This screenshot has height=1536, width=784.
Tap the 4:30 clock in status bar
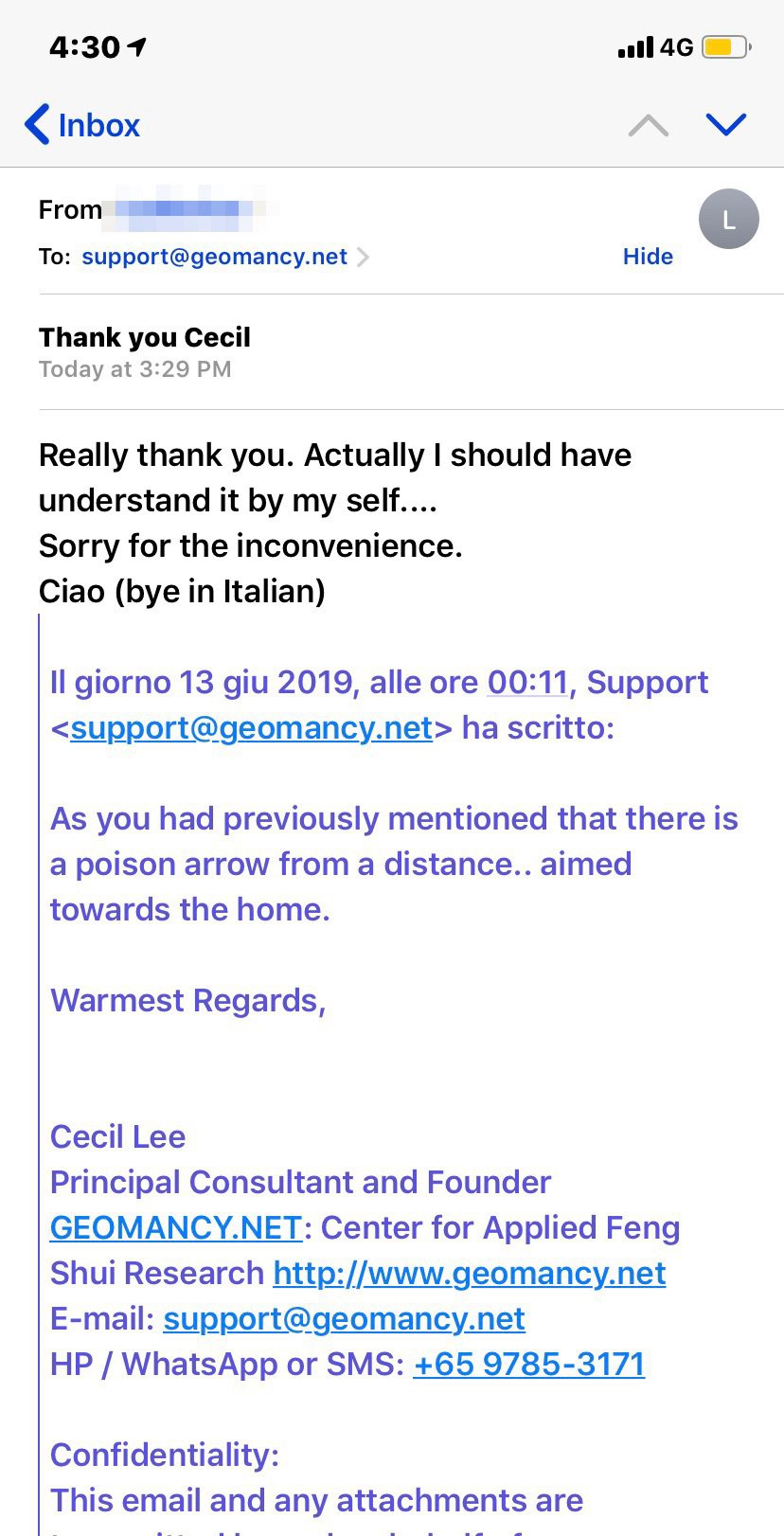tap(85, 46)
